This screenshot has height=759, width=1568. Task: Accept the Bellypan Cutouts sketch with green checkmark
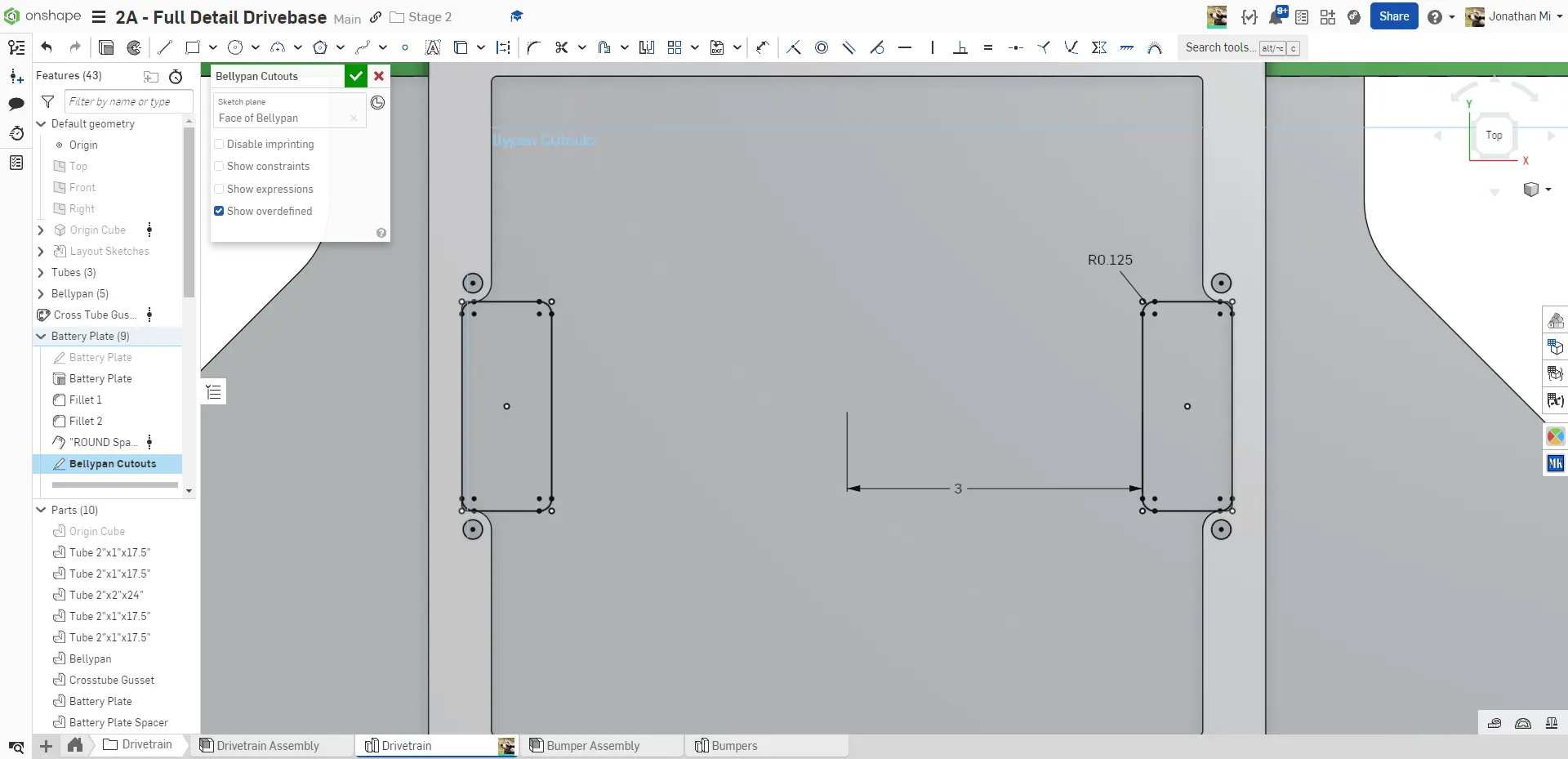click(355, 76)
